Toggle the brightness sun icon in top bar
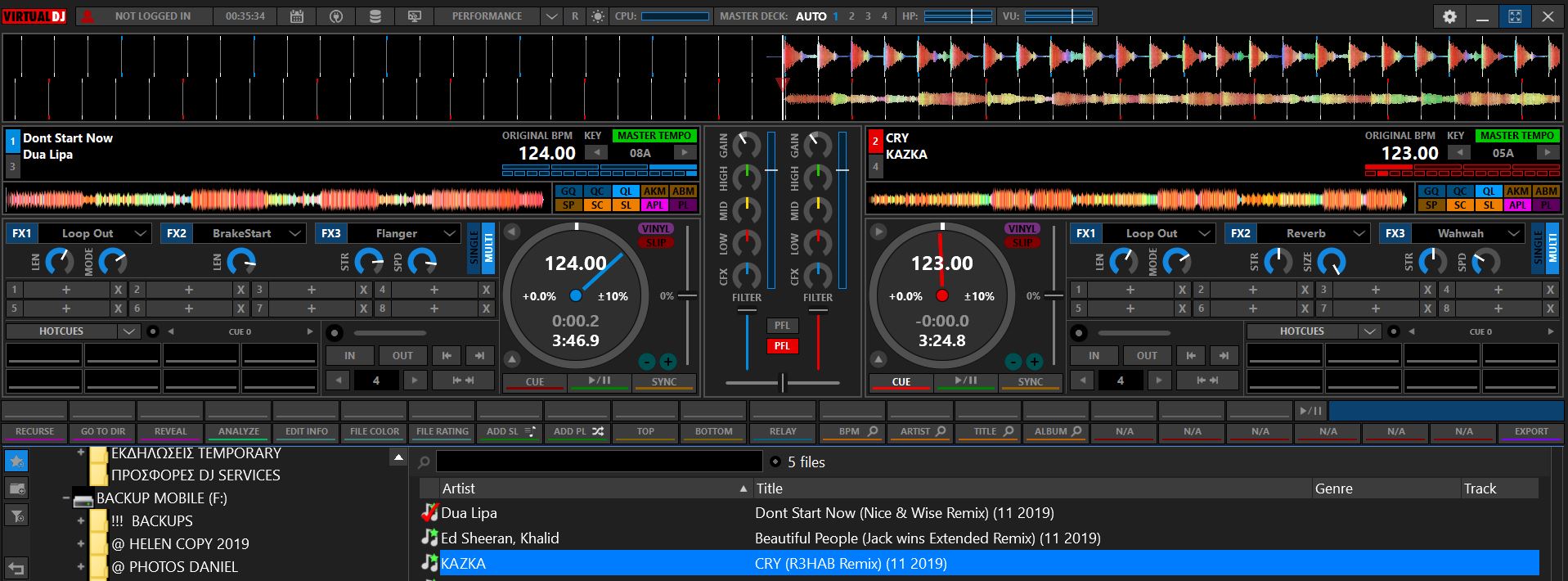Screen dimensions: 1568x581 (x=598, y=16)
